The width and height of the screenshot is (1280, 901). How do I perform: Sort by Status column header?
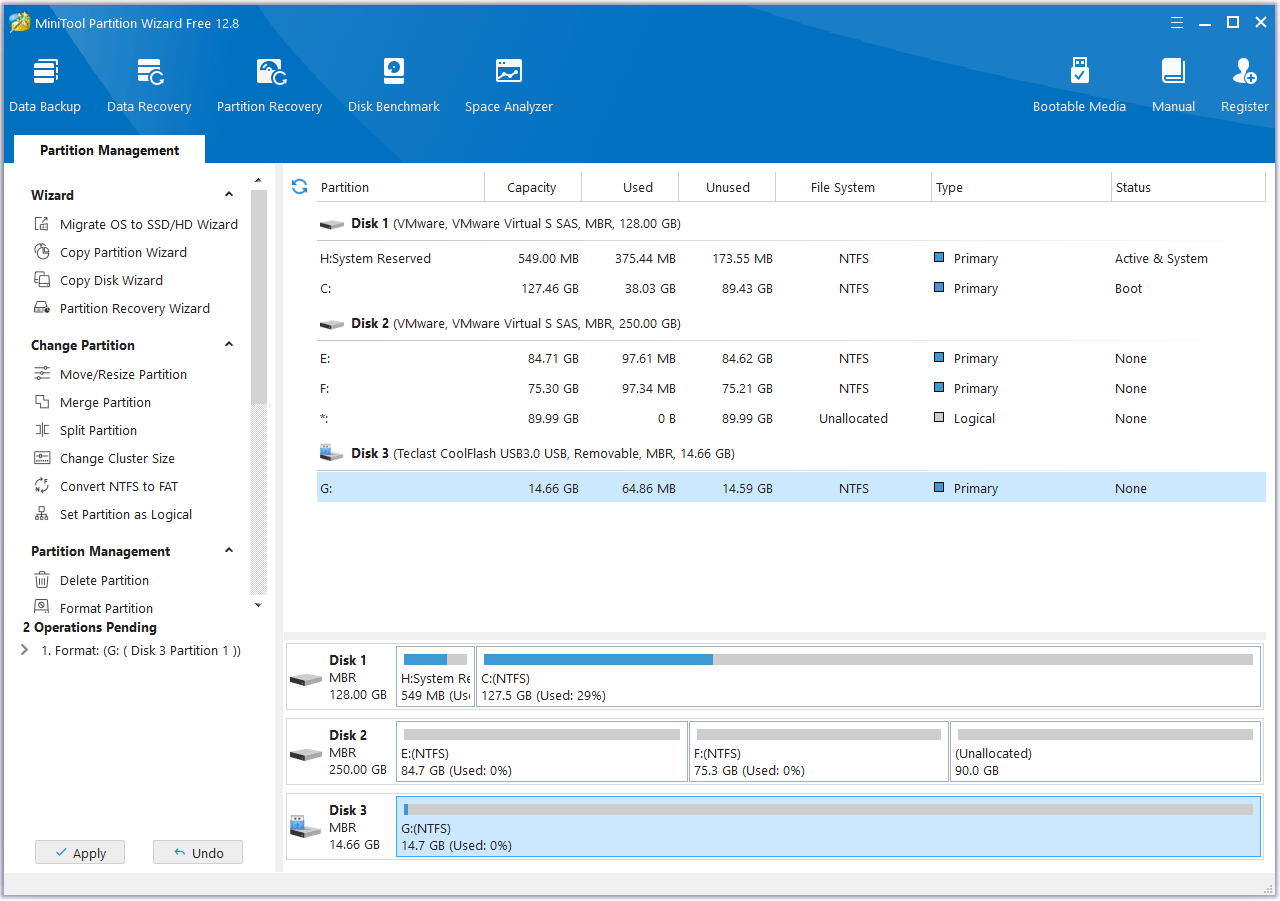pyautogui.click(x=1188, y=187)
